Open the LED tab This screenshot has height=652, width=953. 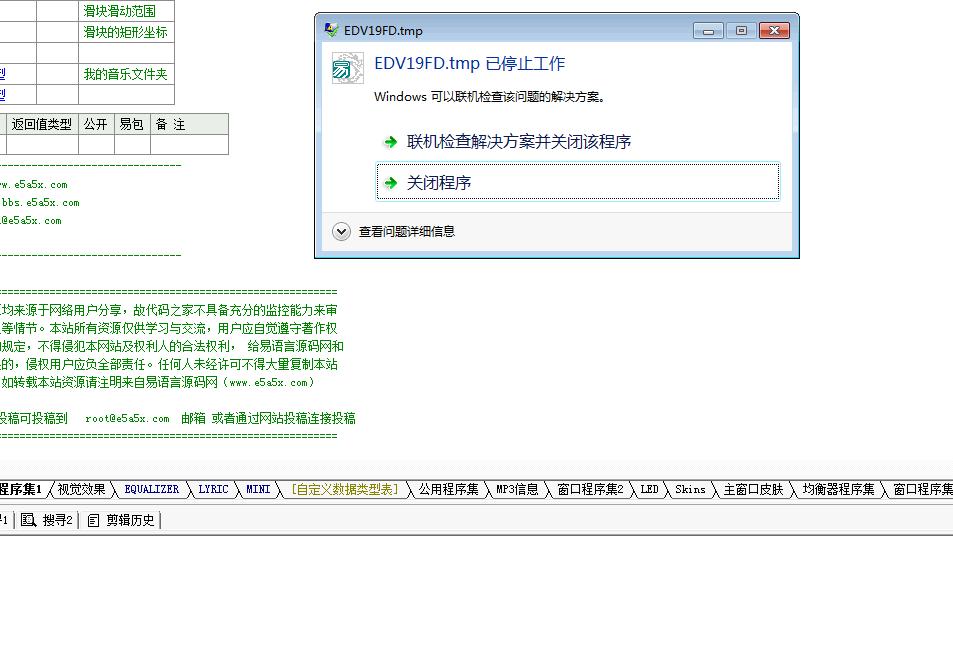(x=649, y=489)
